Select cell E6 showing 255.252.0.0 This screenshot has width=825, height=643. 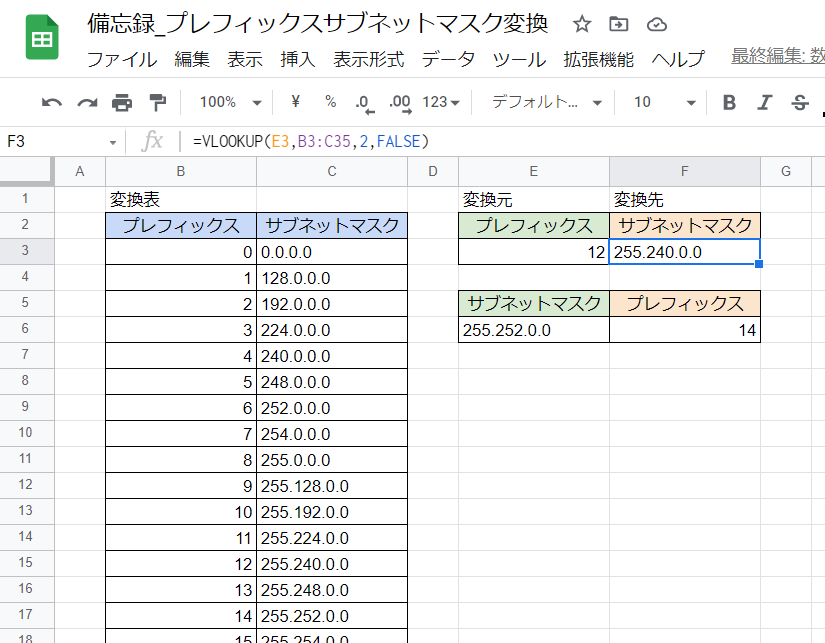click(x=534, y=330)
